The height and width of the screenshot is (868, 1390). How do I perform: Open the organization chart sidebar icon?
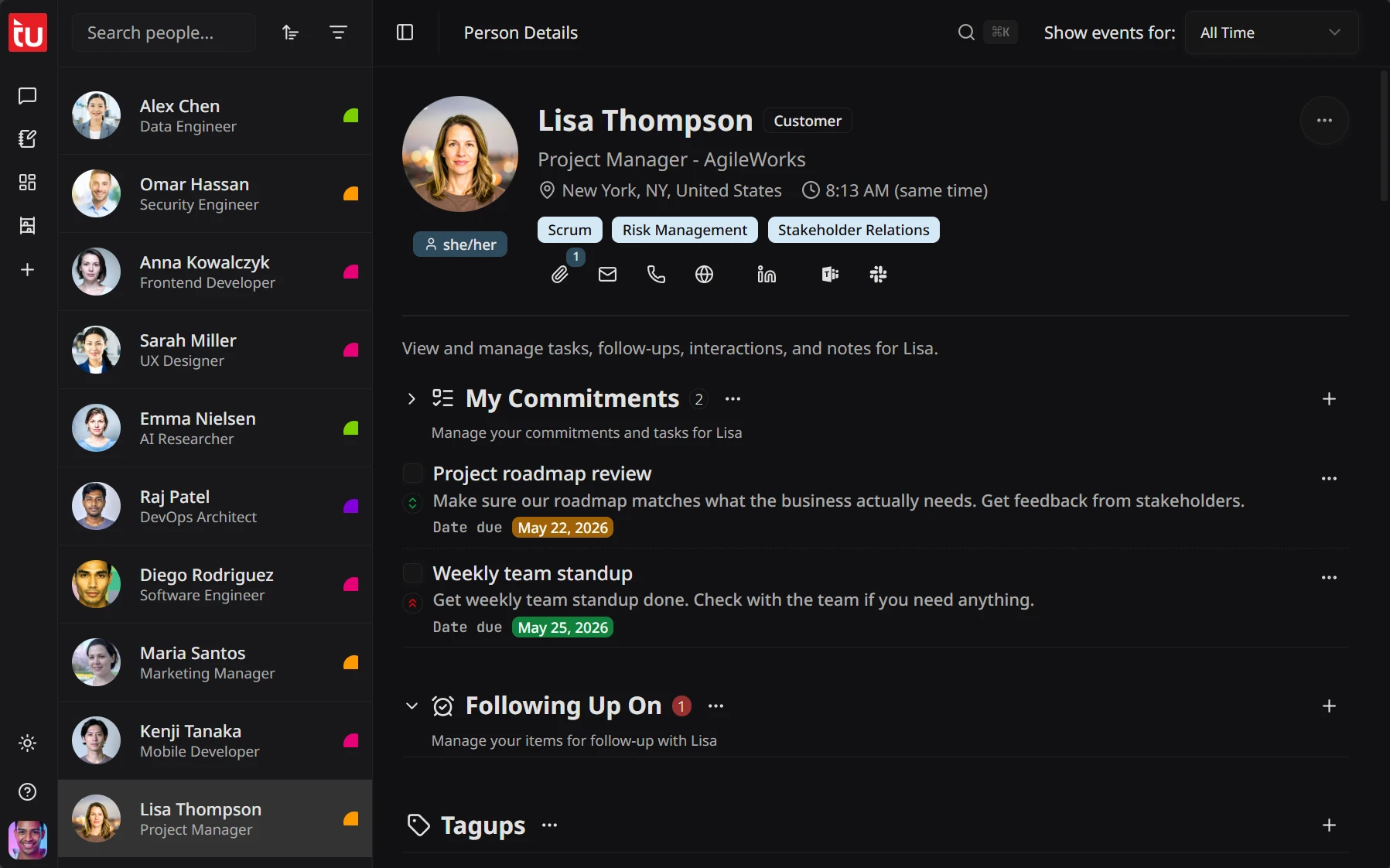pyautogui.click(x=27, y=226)
